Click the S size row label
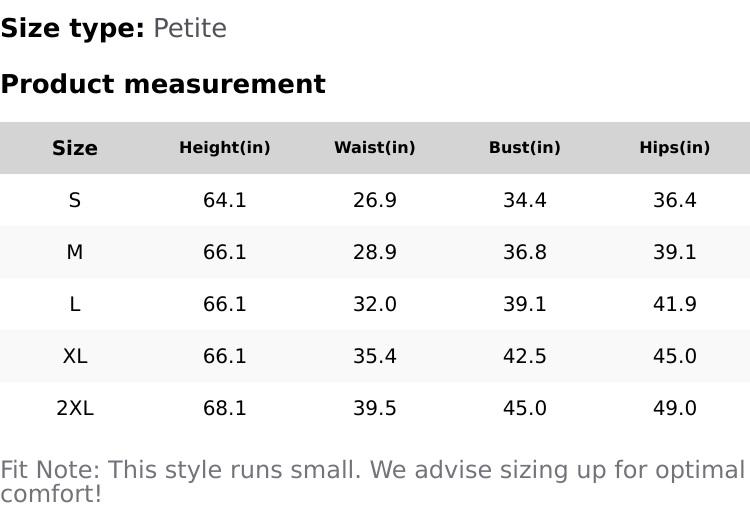 coord(75,200)
